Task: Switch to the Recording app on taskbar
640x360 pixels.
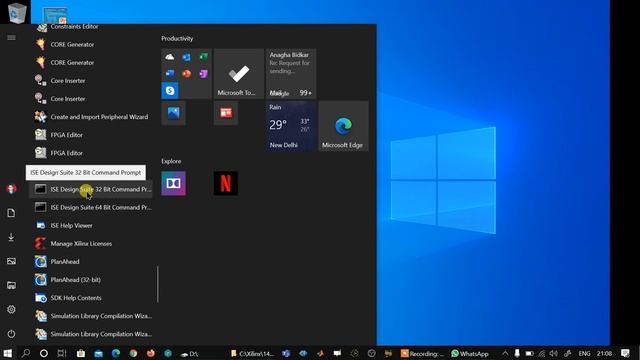Action: (x=422, y=353)
